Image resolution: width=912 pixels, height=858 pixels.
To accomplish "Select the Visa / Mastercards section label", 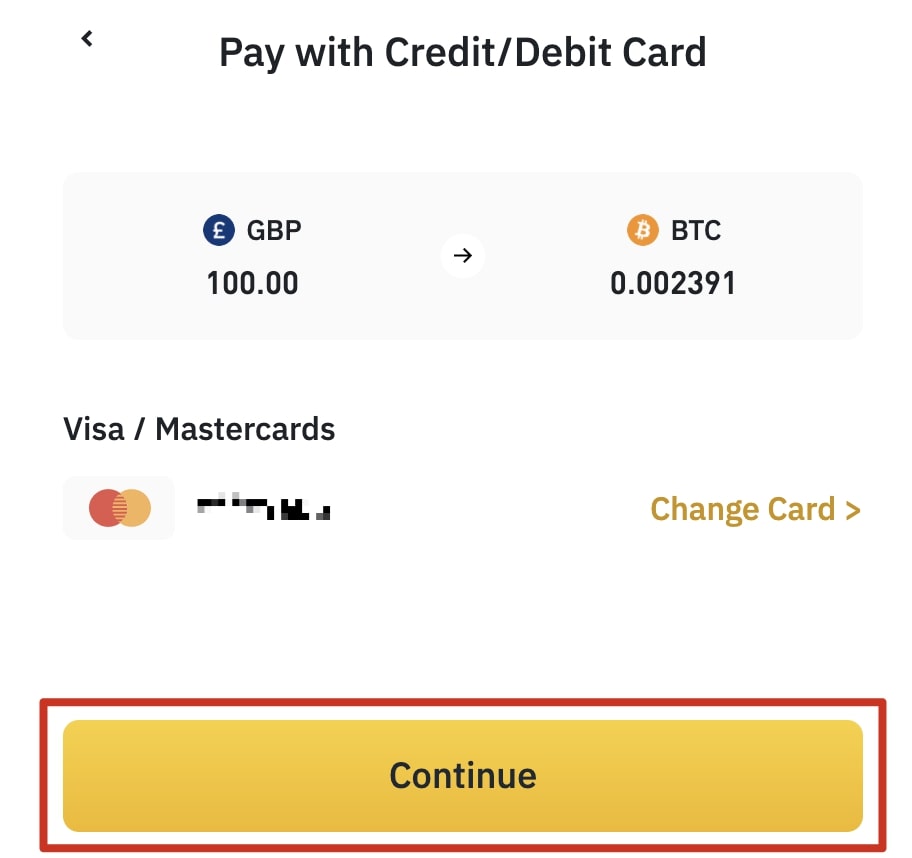I will (x=198, y=429).
